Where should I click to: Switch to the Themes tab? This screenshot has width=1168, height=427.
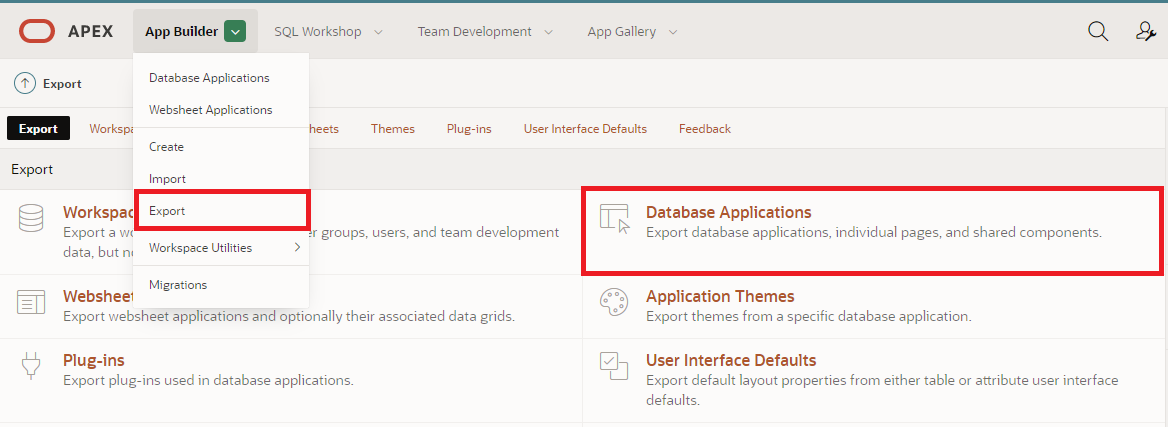point(393,129)
